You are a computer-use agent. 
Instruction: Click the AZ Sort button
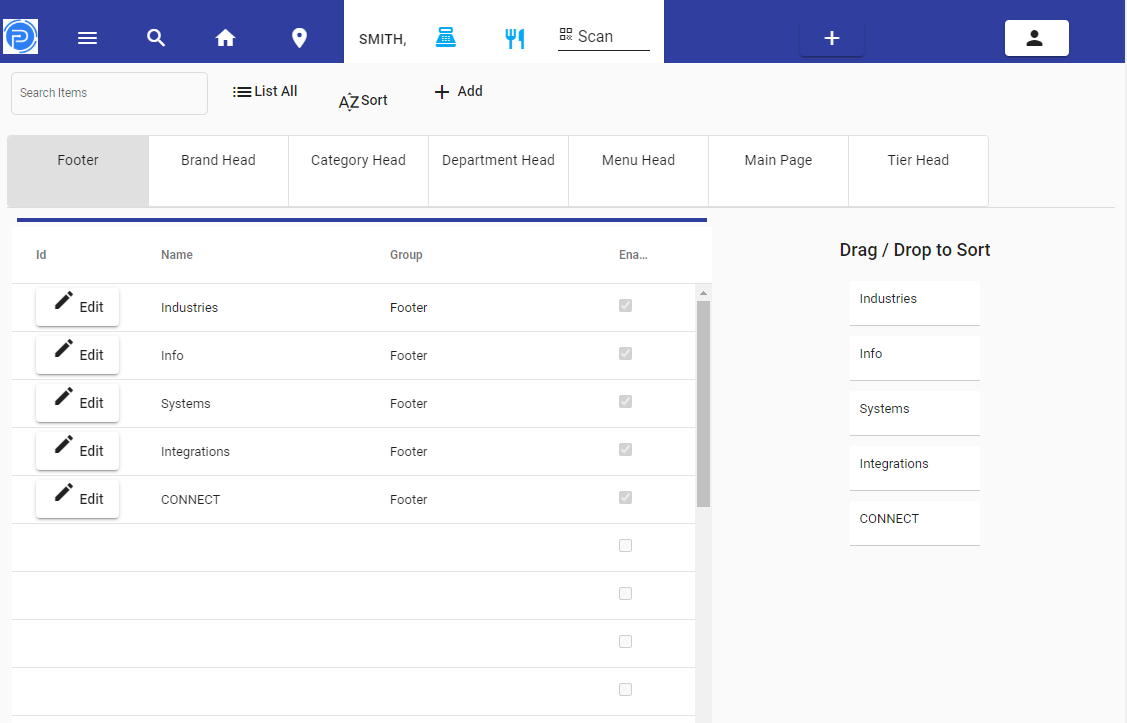(x=363, y=101)
